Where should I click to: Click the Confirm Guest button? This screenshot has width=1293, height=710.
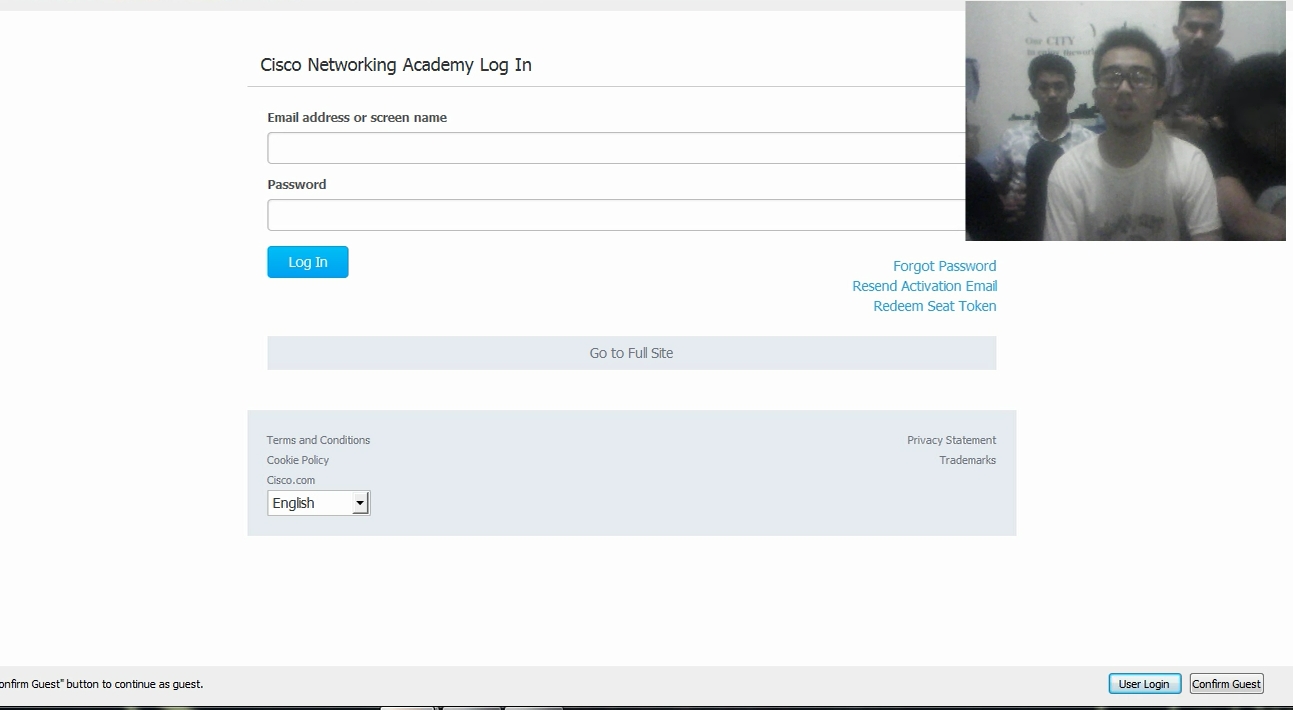click(1226, 684)
